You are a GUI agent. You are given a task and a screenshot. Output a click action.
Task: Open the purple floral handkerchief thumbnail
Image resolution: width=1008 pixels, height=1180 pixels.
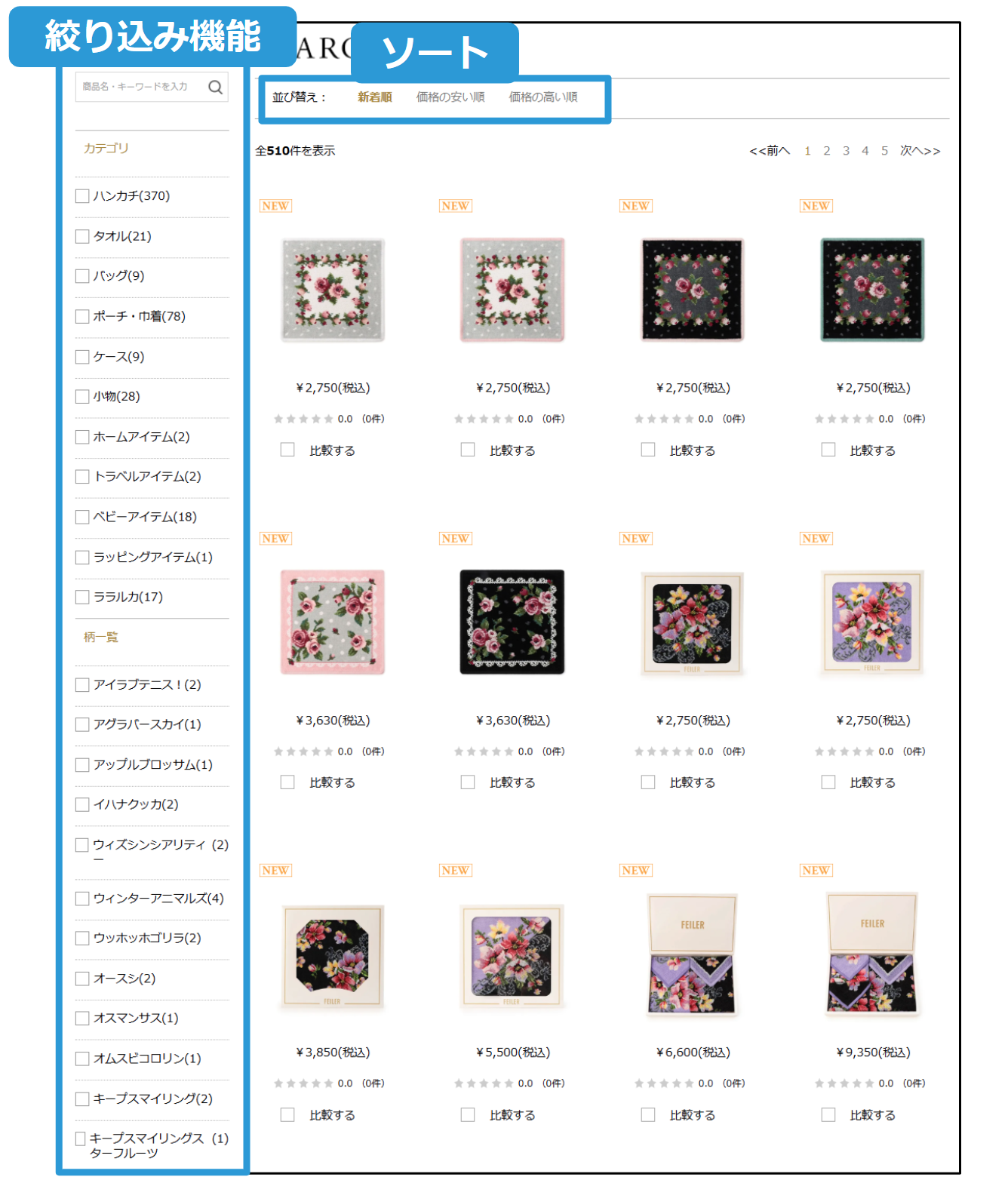click(x=872, y=622)
